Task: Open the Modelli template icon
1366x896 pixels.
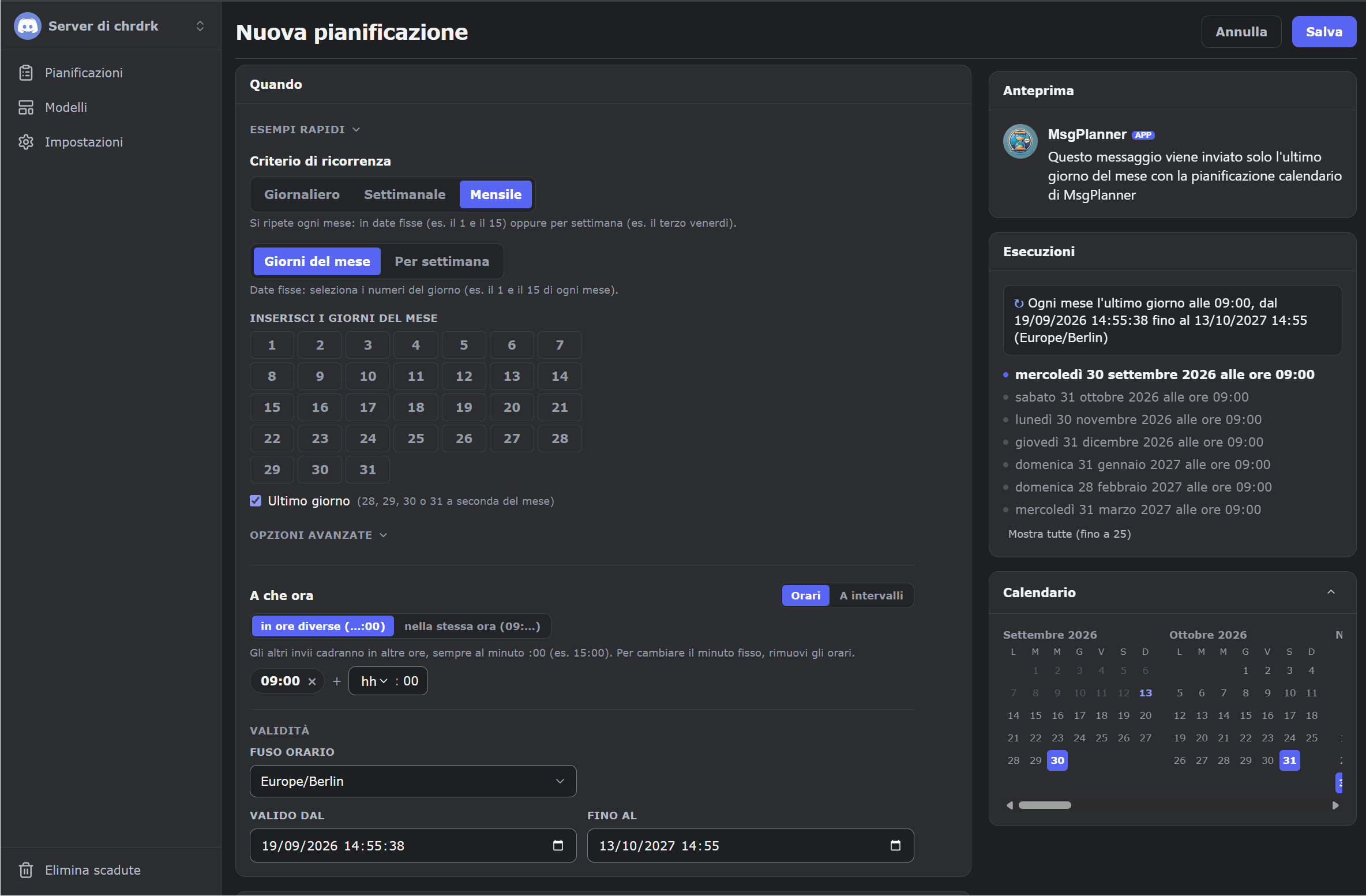Action: (x=26, y=107)
